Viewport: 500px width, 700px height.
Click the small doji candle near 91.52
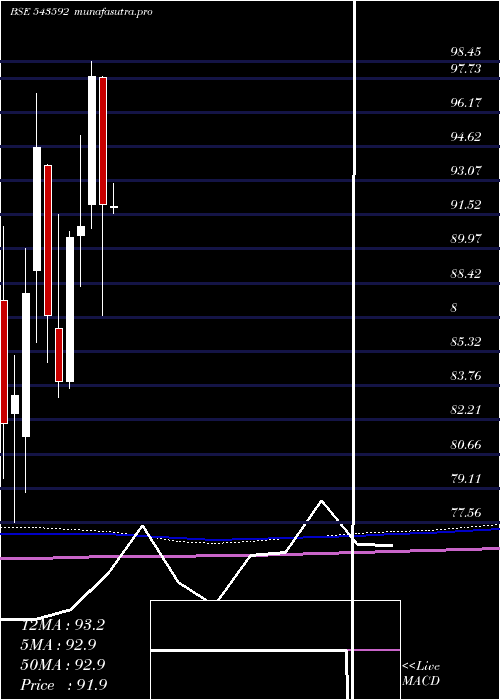114,207
